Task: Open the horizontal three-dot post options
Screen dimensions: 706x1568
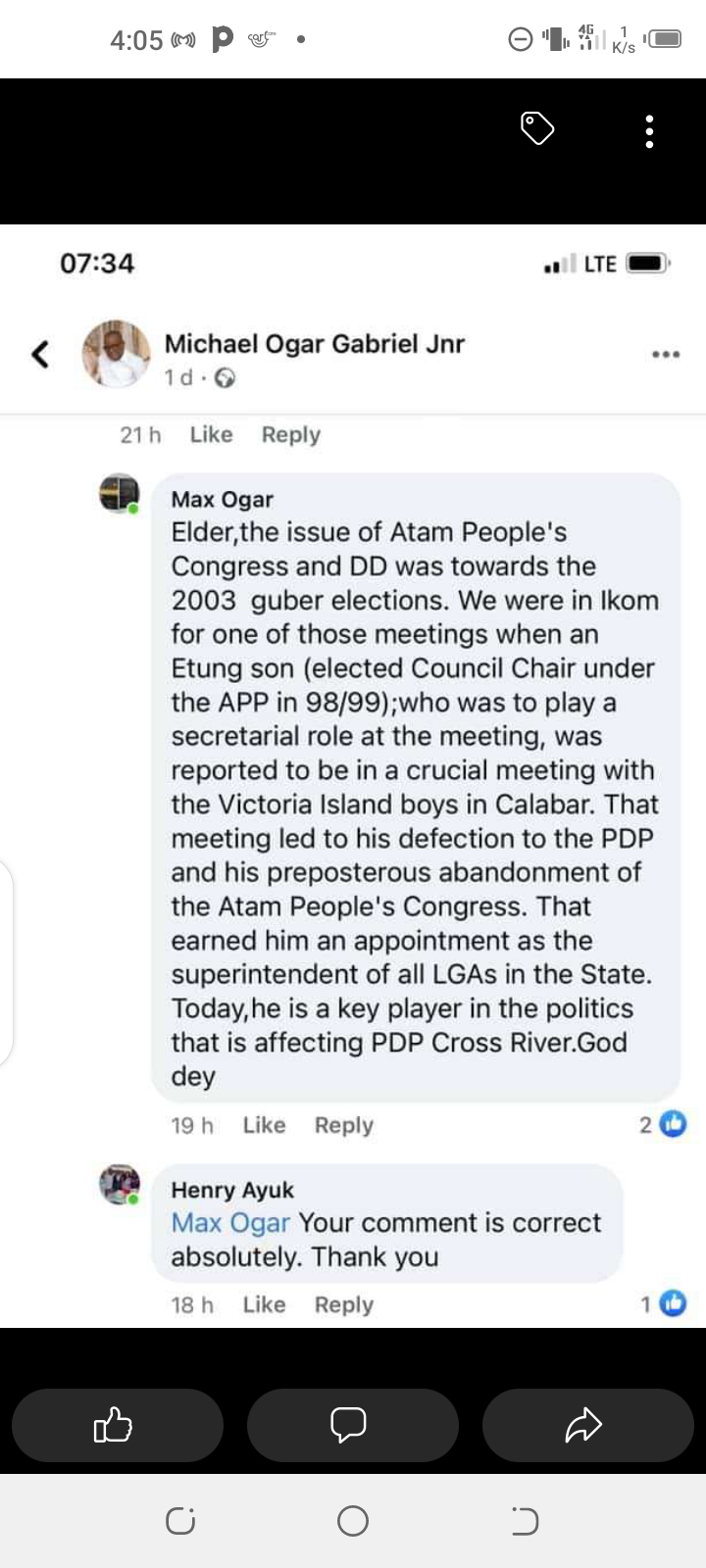Action: 666,354
